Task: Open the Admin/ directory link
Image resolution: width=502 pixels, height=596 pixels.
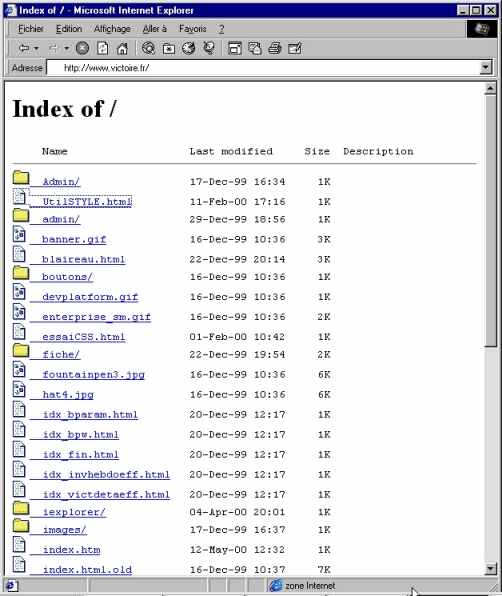Action: (x=61, y=182)
